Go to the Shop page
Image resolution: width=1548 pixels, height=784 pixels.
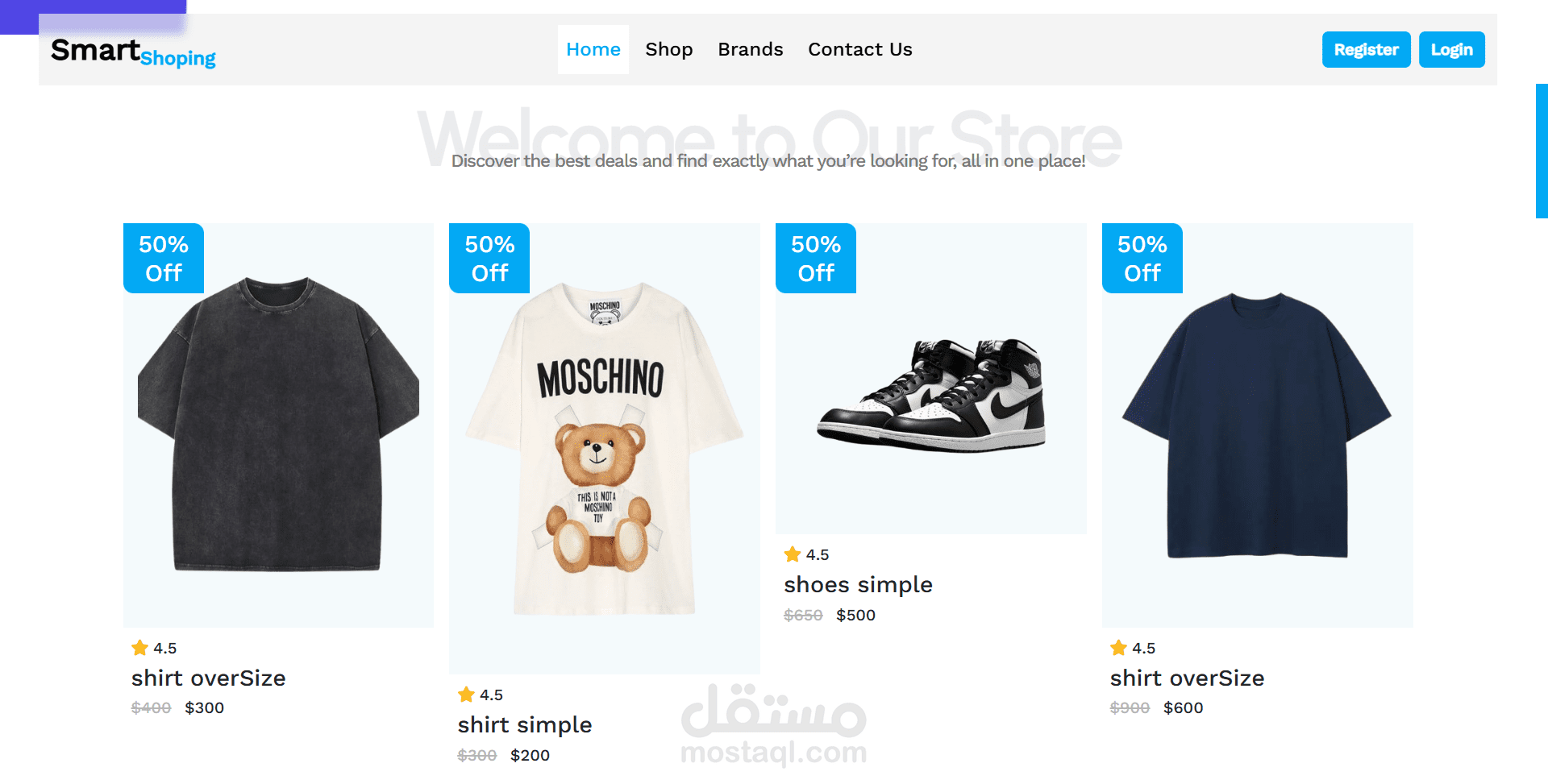[x=669, y=49]
